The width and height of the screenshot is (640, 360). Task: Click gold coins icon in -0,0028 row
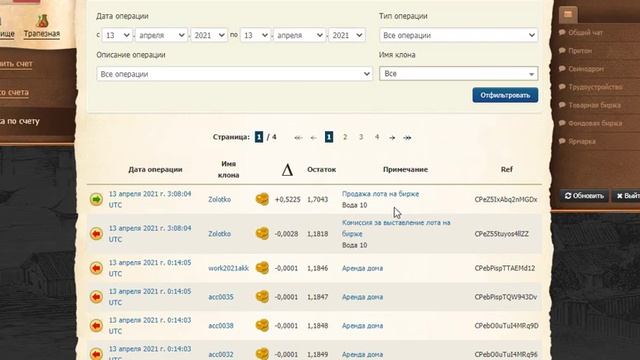(x=262, y=233)
